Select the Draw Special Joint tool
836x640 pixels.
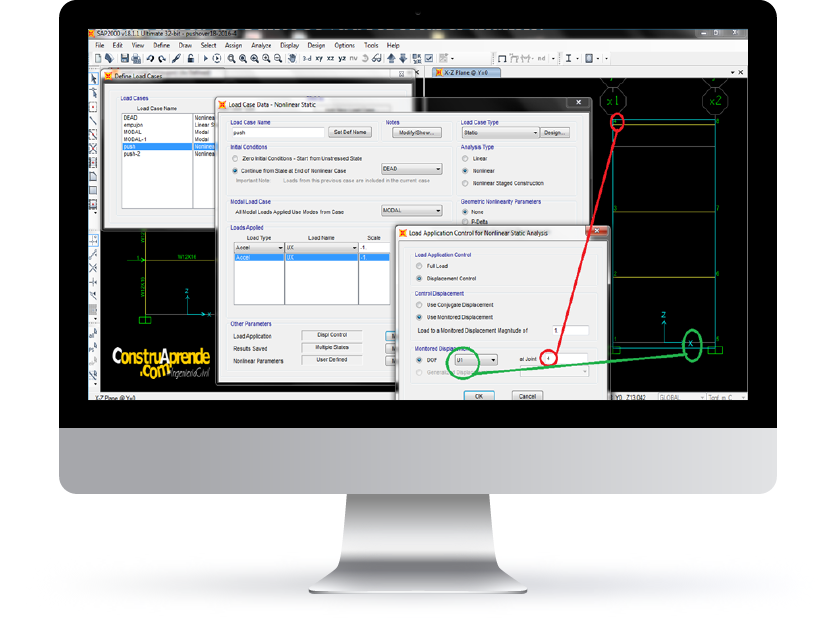point(93,107)
